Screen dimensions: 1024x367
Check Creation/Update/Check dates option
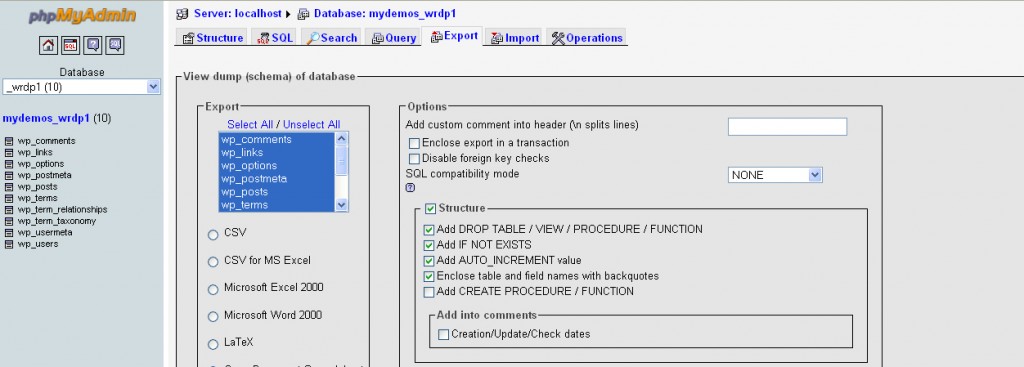click(443, 334)
